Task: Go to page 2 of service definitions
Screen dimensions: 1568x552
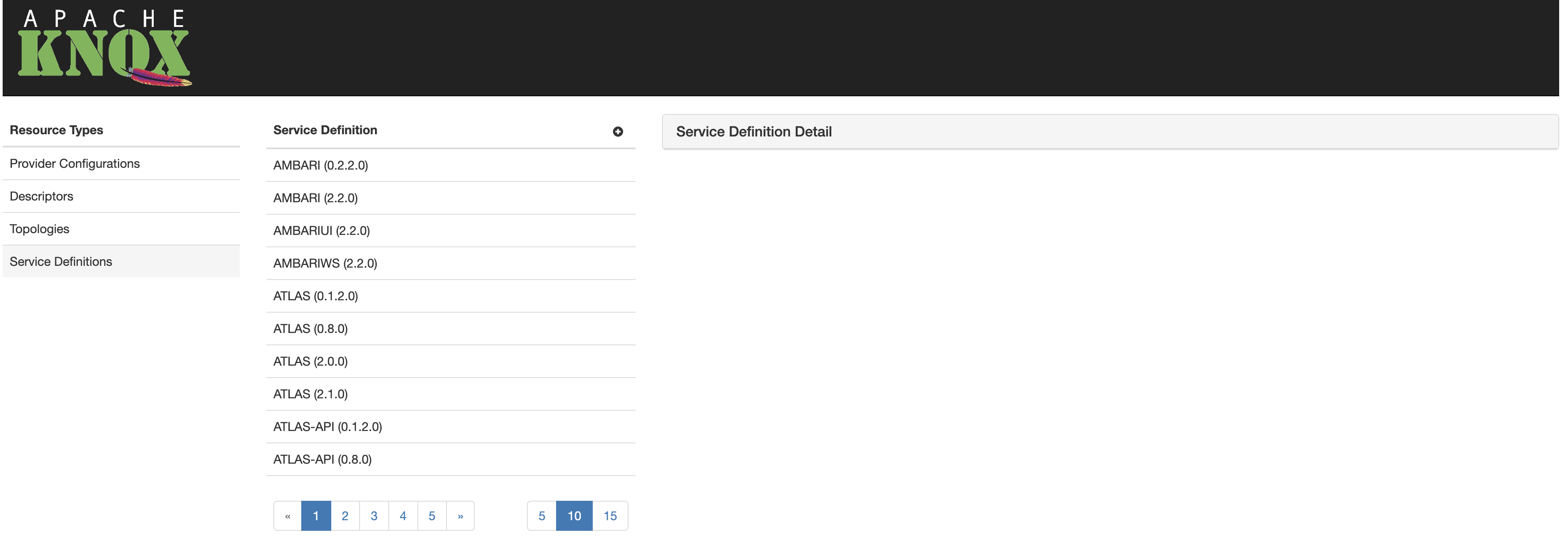Action: click(345, 515)
